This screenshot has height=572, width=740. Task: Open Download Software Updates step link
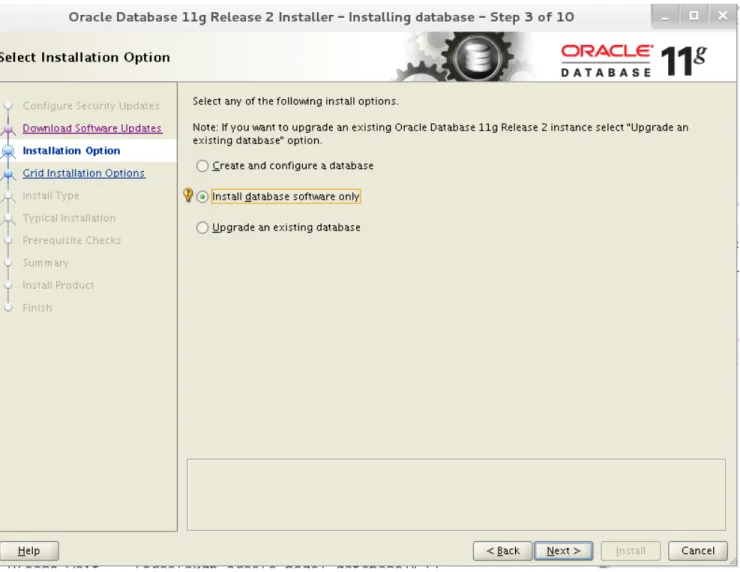click(x=92, y=128)
